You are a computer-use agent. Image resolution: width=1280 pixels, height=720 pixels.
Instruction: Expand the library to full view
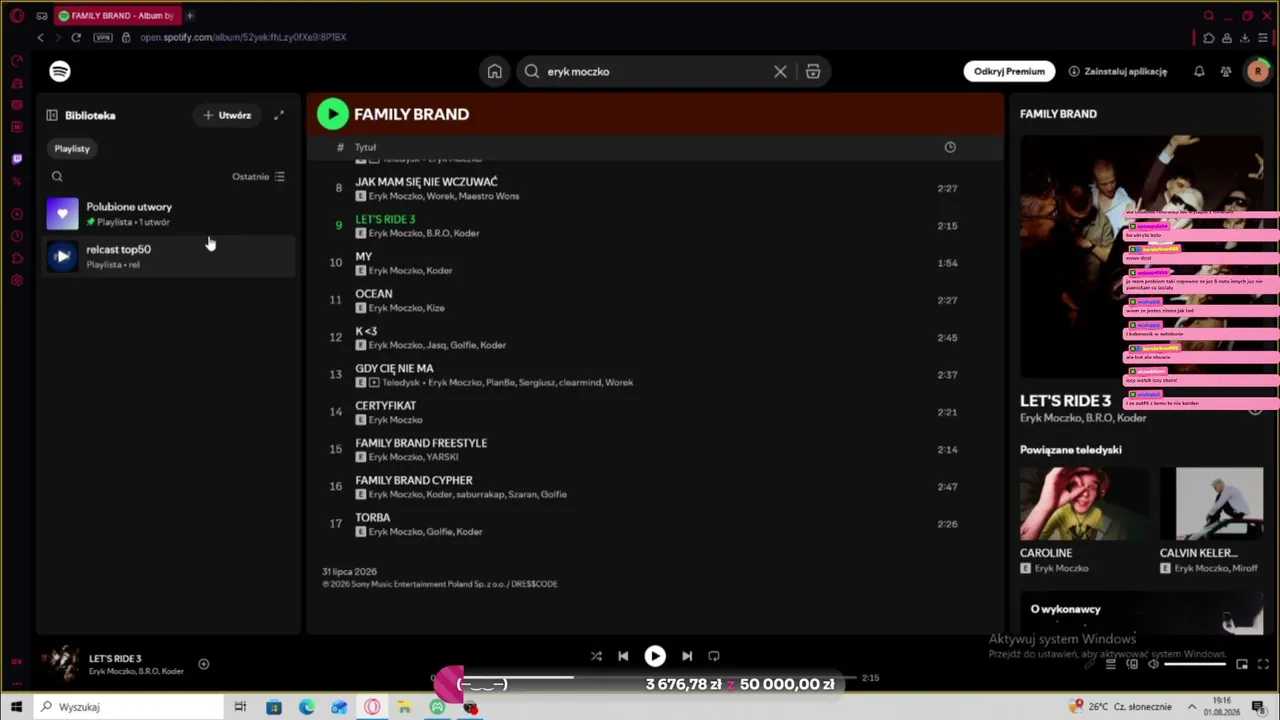pos(279,115)
